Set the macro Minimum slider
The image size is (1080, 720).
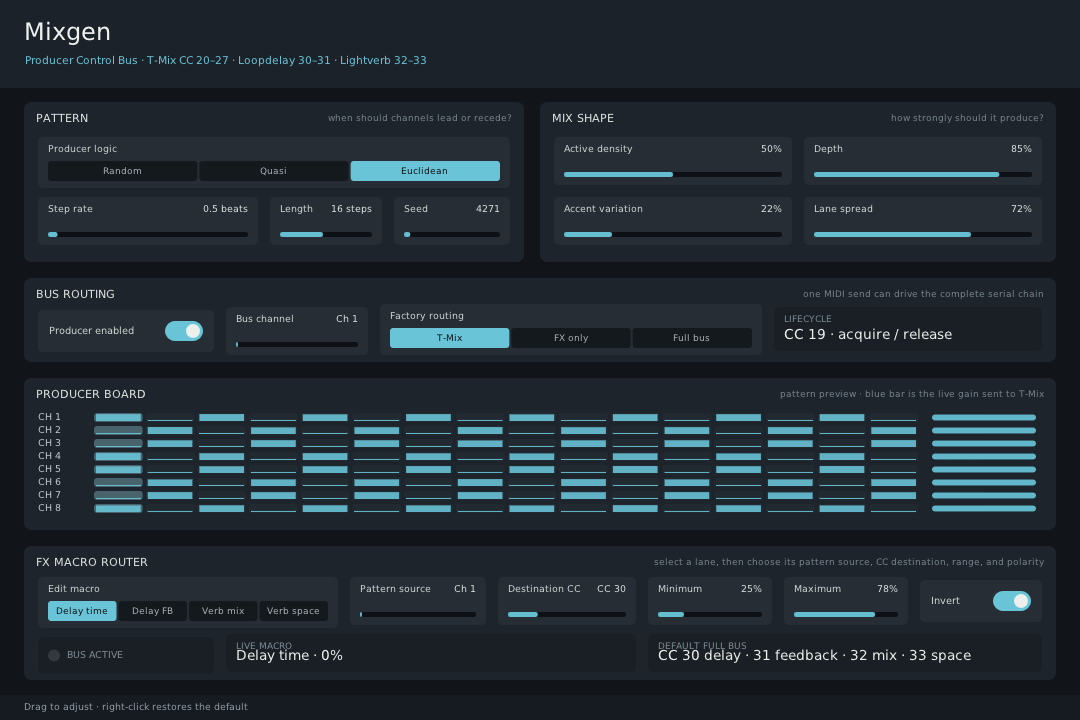(x=709, y=614)
